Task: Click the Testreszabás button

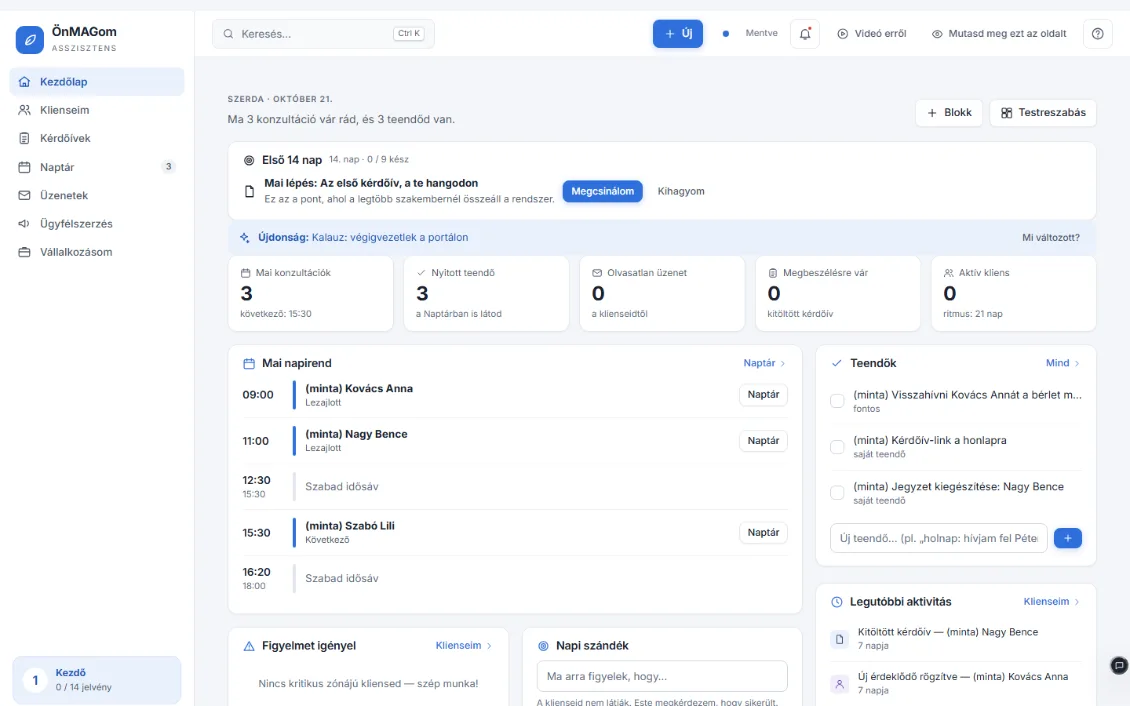Action: coord(1043,112)
